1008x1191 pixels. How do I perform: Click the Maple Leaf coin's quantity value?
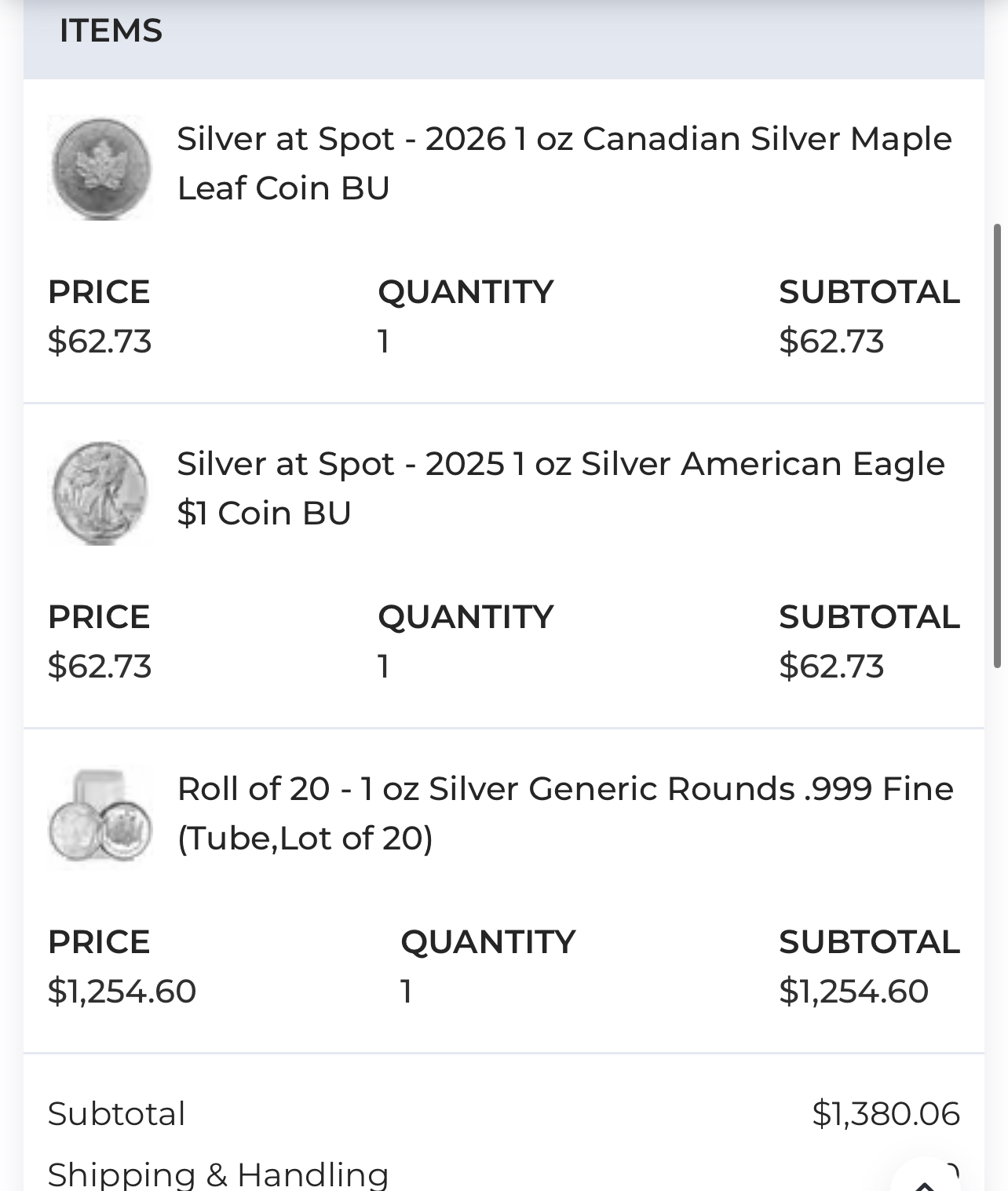pyautogui.click(x=384, y=342)
